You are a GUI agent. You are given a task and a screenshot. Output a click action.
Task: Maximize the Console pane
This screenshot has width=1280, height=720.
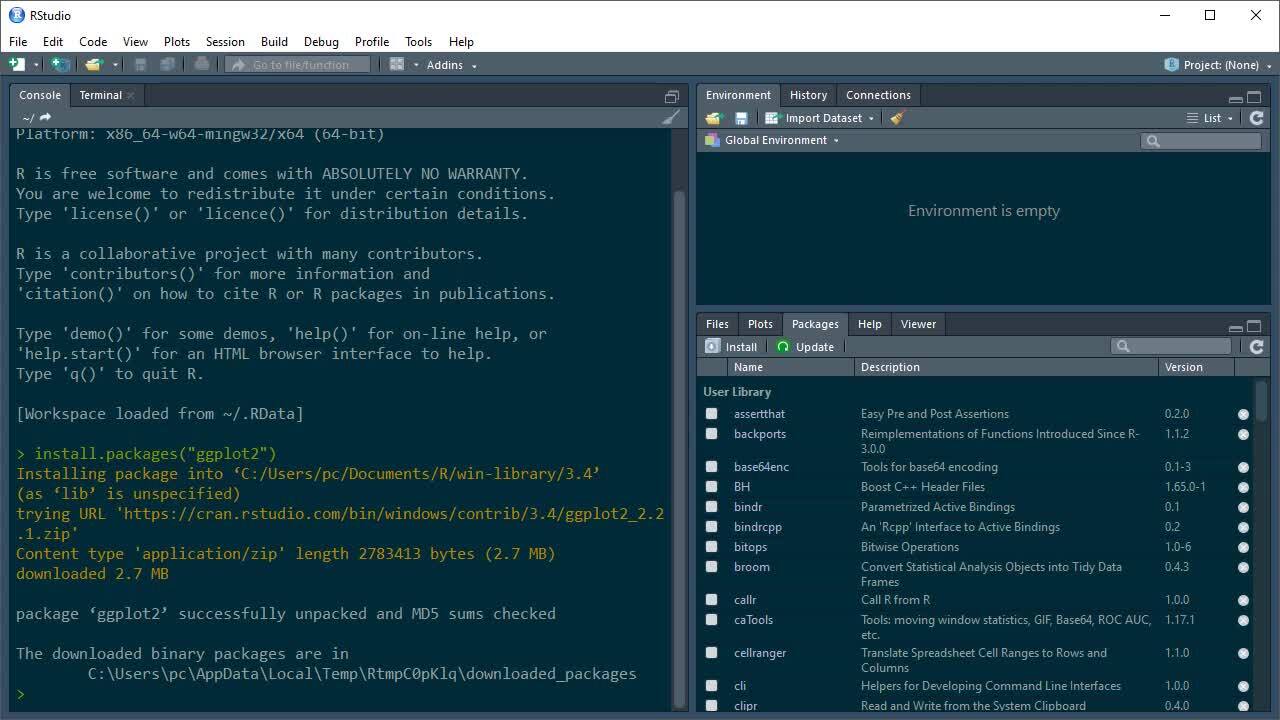pyautogui.click(x=672, y=97)
